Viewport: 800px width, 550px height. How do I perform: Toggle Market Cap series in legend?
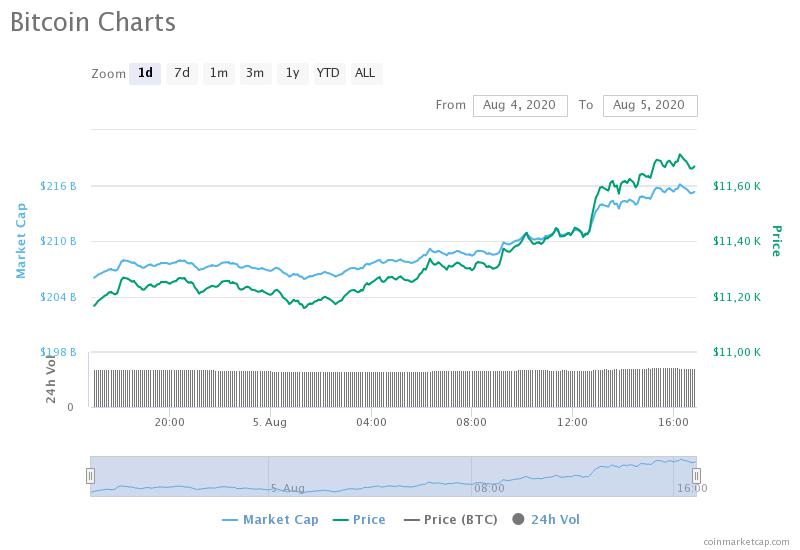[270, 520]
